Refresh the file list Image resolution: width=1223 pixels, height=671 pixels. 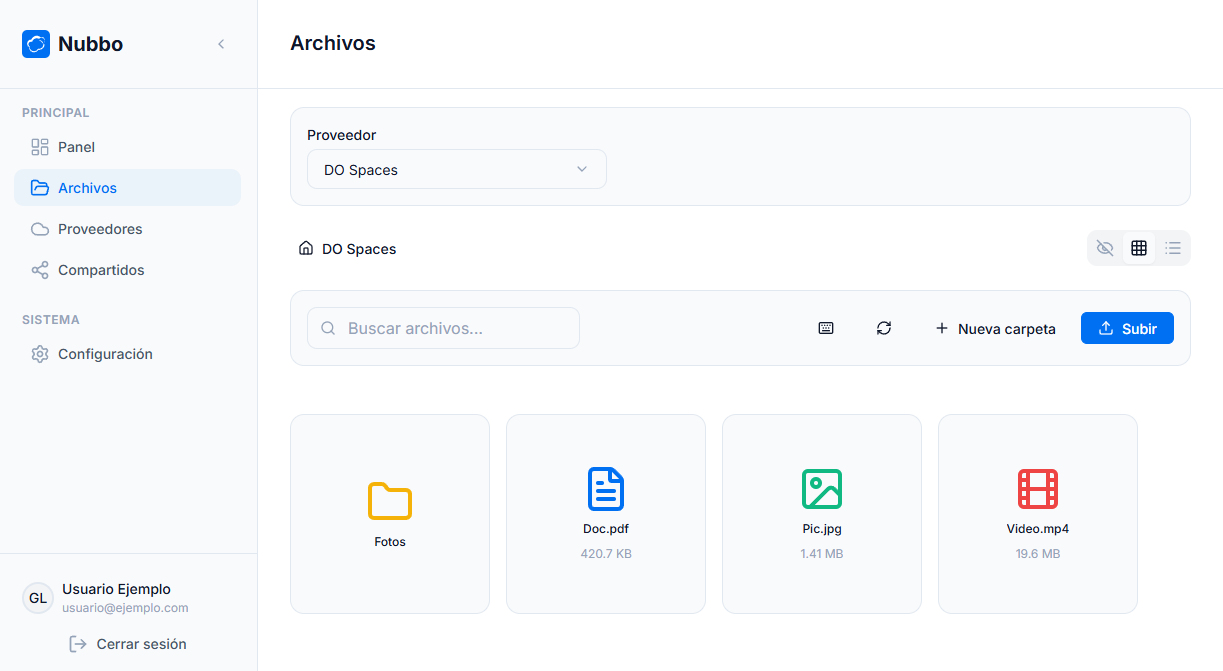tap(884, 328)
